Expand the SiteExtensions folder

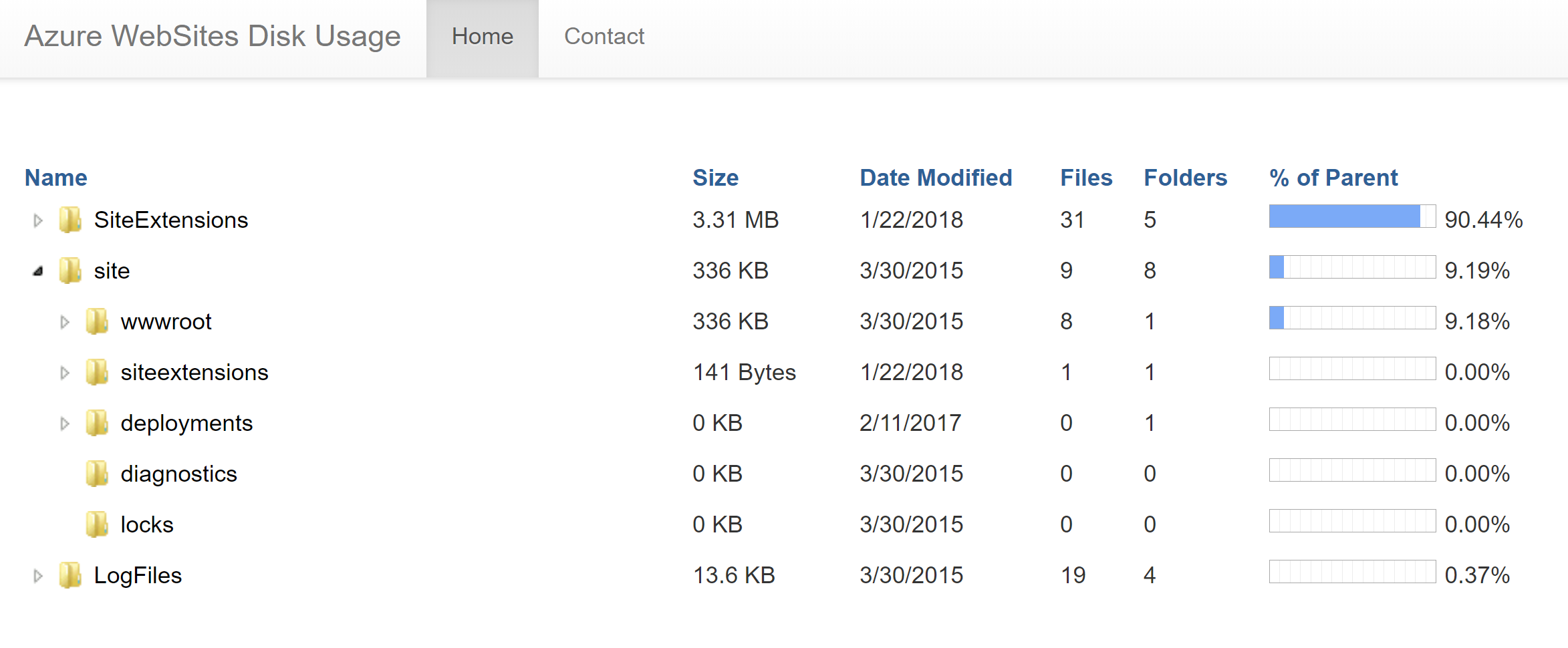pyautogui.click(x=38, y=220)
